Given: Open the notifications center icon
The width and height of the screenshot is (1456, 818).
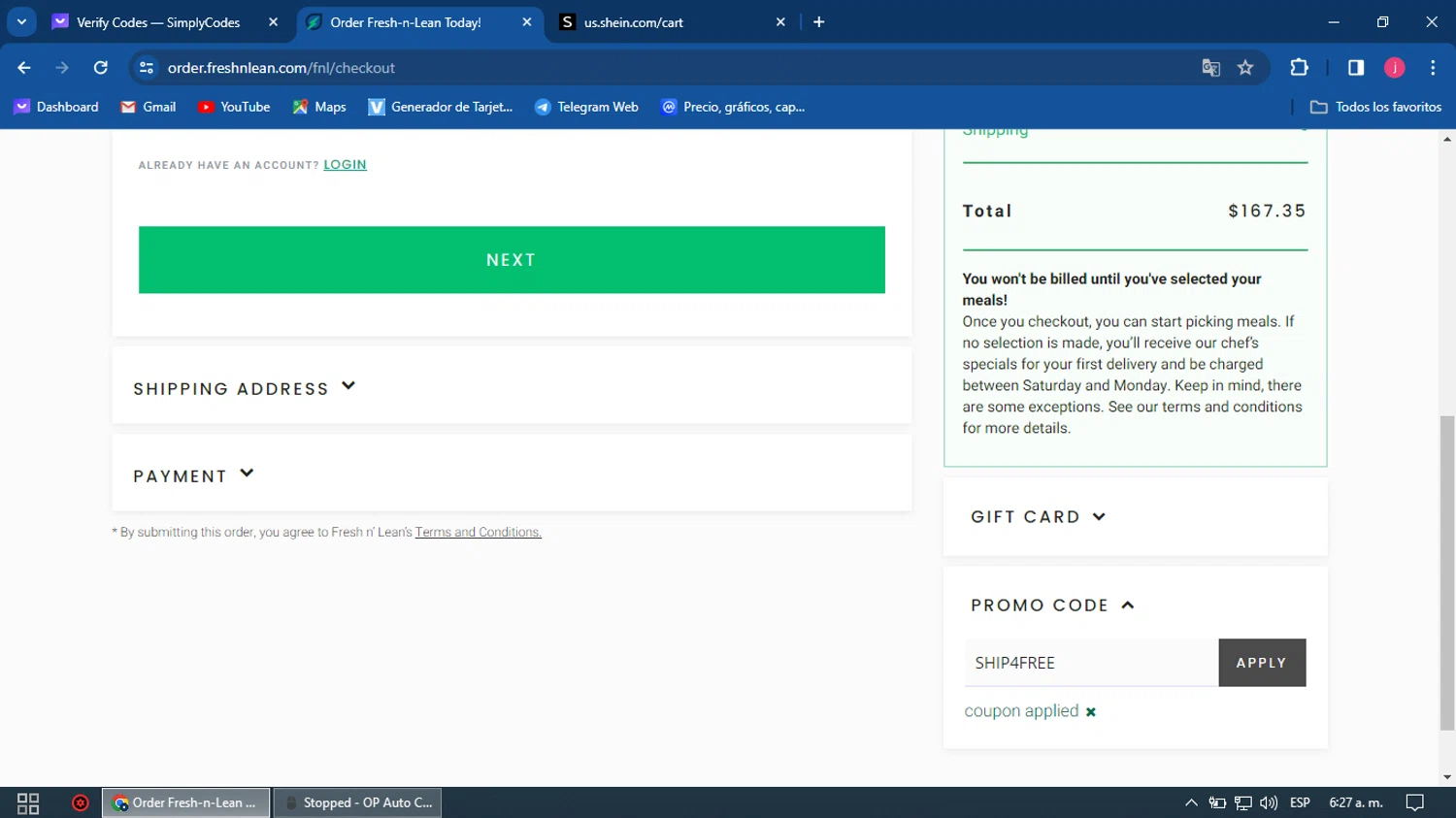Looking at the screenshot, I should [1415, 803].
